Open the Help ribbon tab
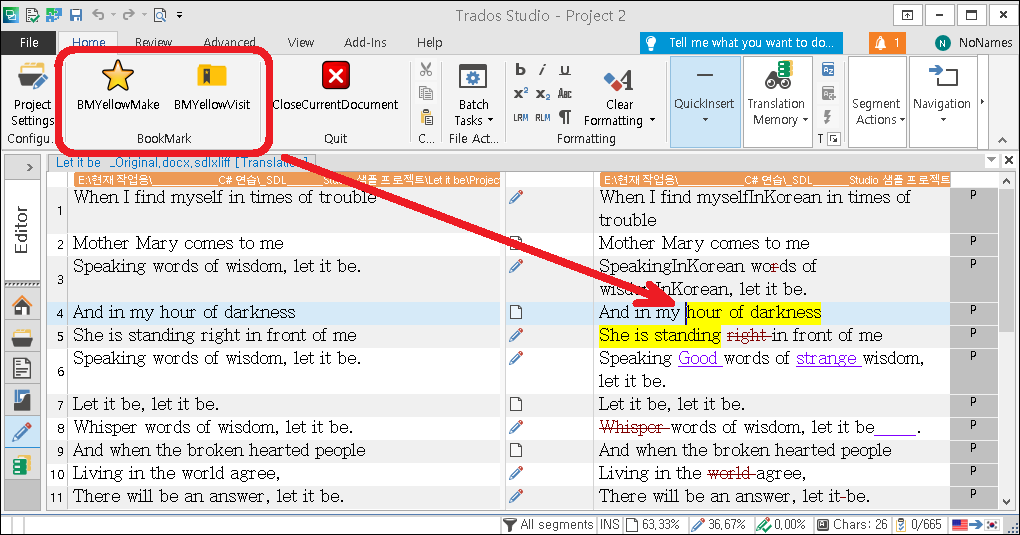This screenshot has height=535, width=1020. tap(429, 42)
